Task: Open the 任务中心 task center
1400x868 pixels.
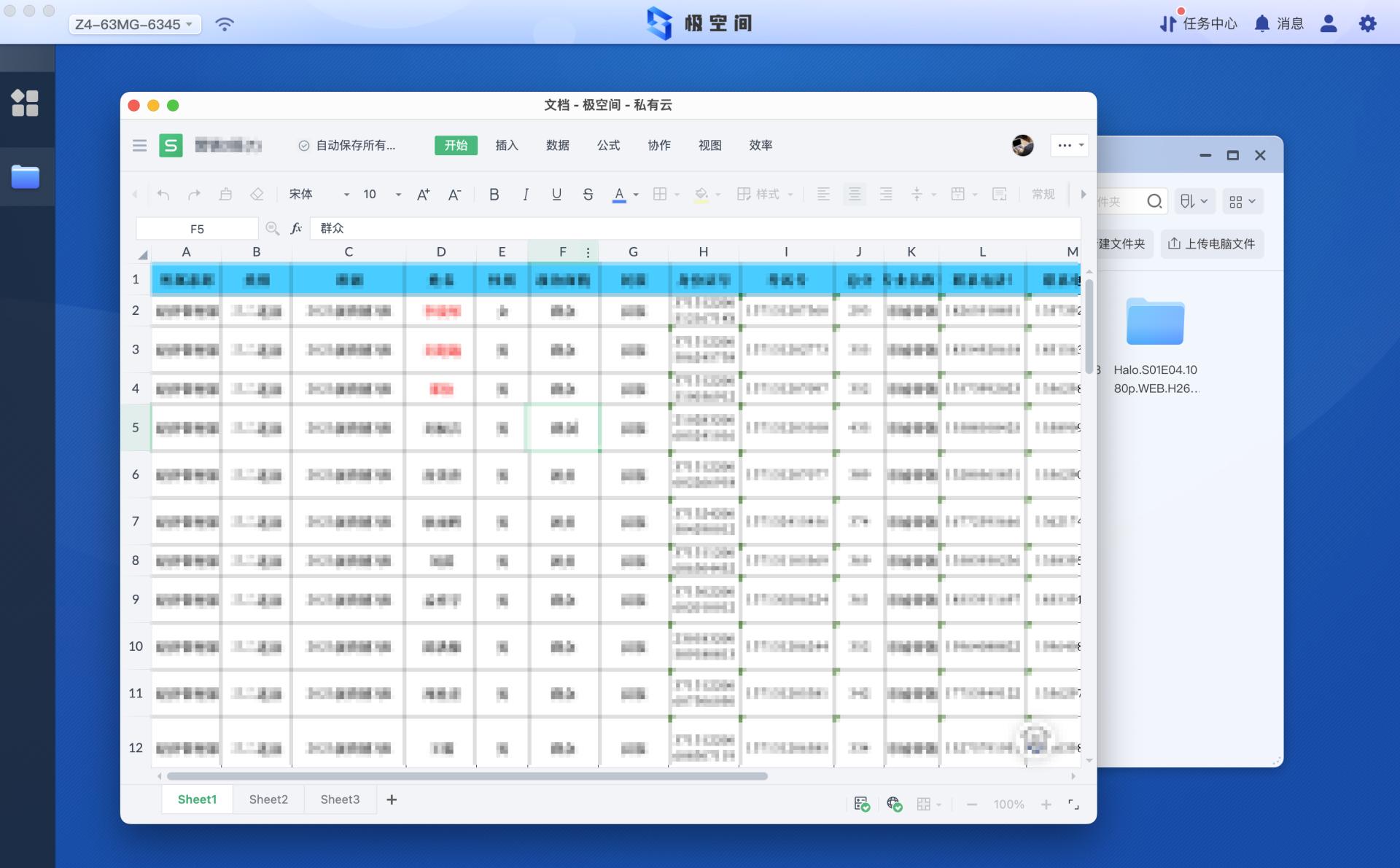Action: click(1199, 24)
